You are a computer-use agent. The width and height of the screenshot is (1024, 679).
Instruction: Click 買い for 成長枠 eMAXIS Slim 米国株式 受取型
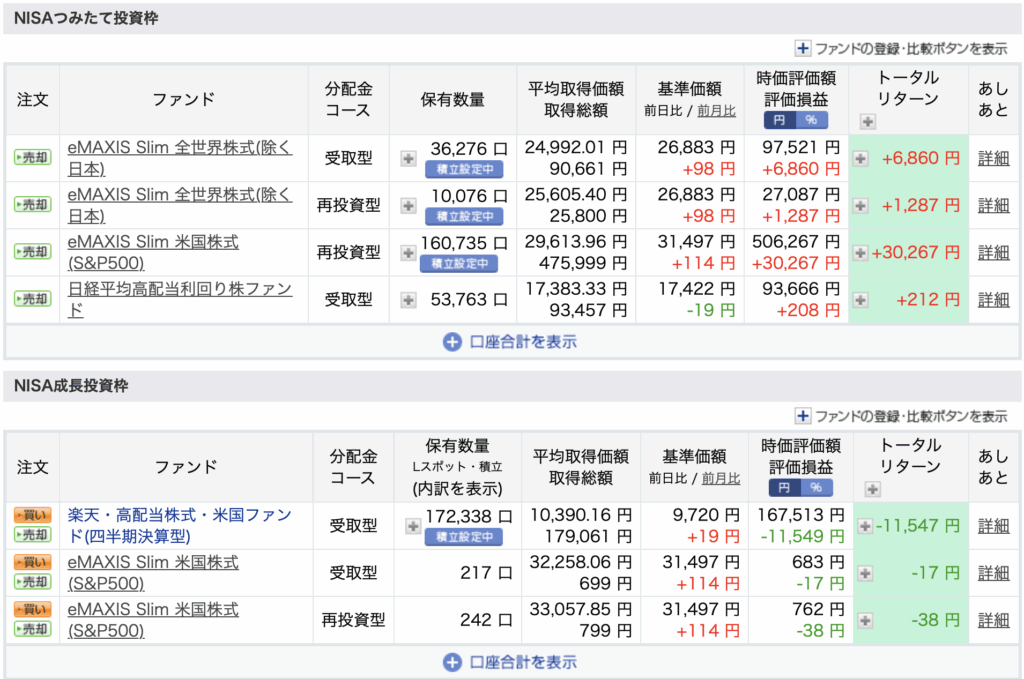coord(33,562)
